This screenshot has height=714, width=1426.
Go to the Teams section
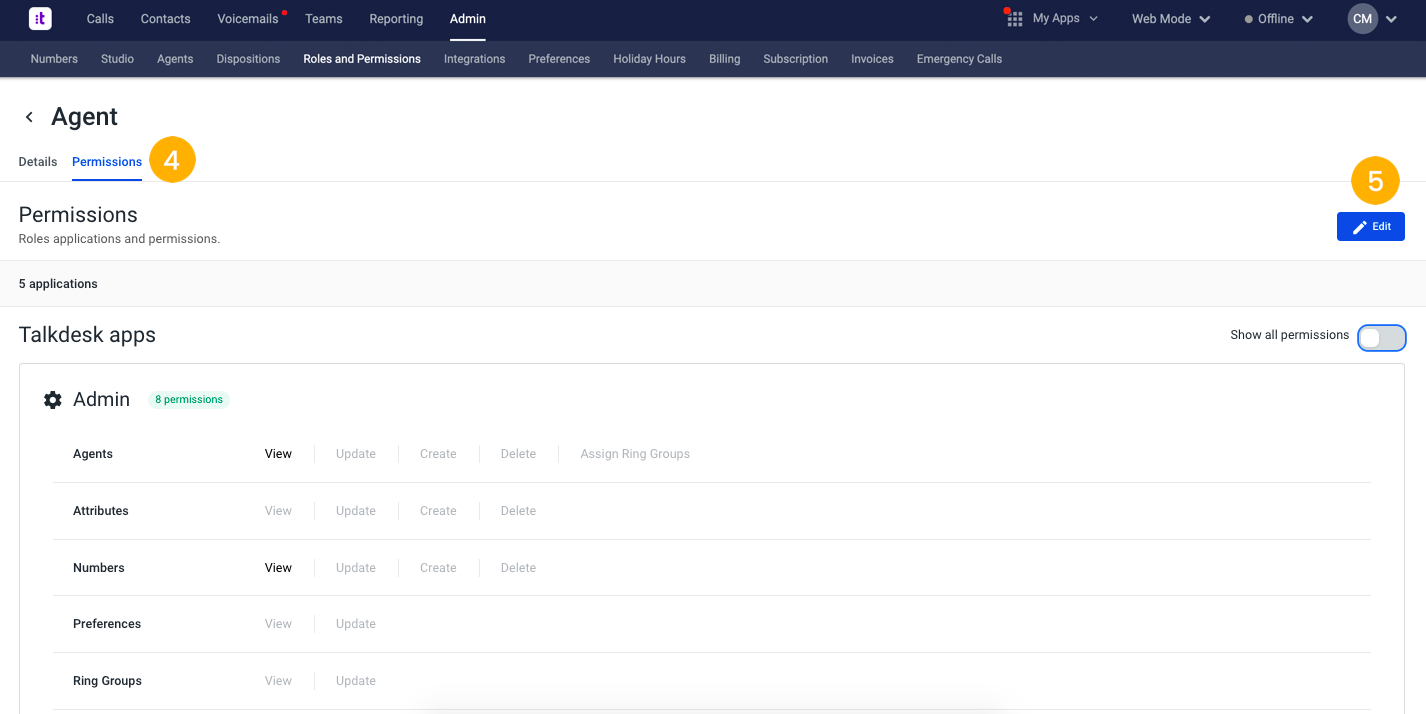324,19
